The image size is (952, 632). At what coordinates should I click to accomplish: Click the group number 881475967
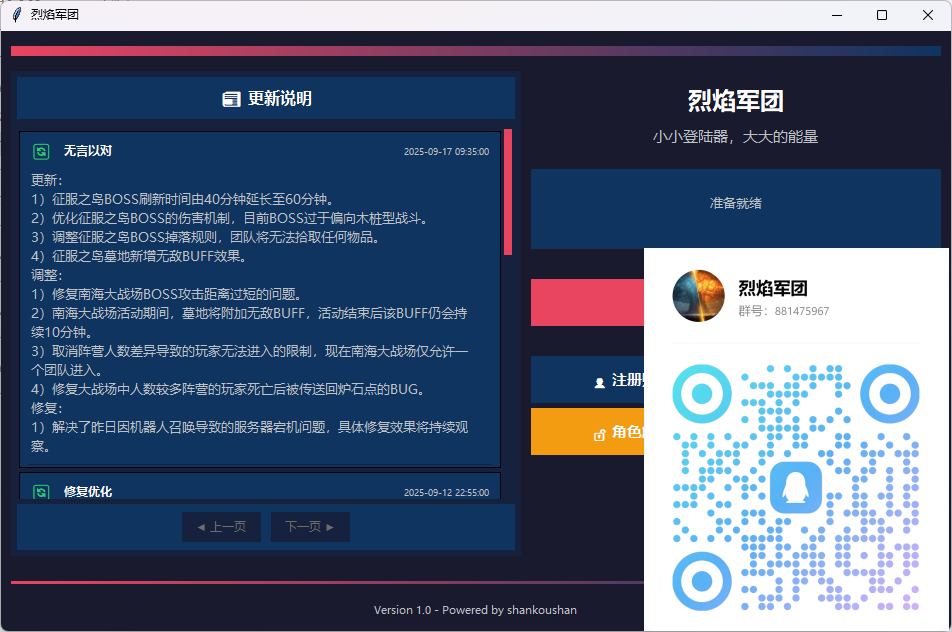point(801,311)
